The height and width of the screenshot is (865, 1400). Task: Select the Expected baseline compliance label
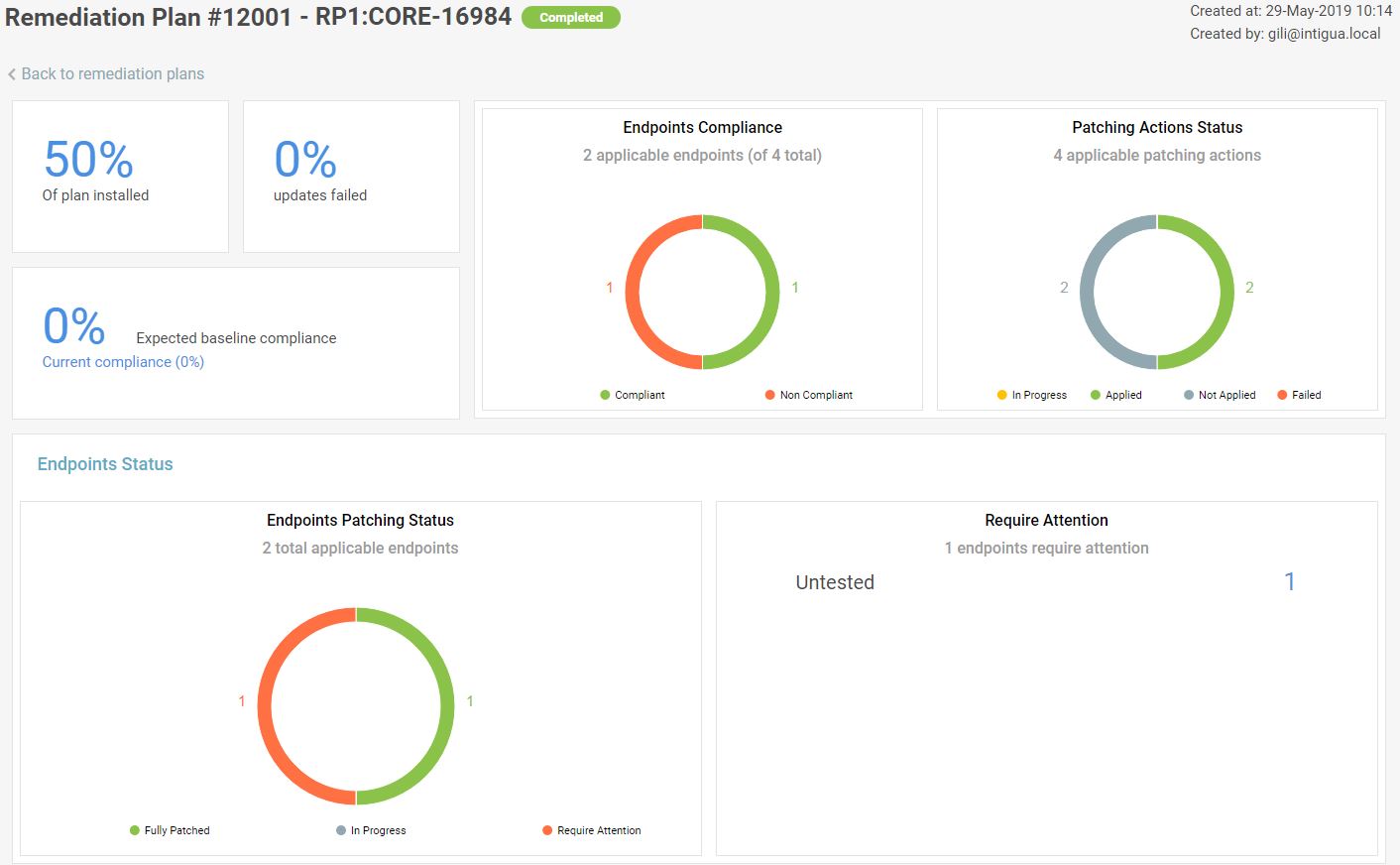click(x=236, y=338)
